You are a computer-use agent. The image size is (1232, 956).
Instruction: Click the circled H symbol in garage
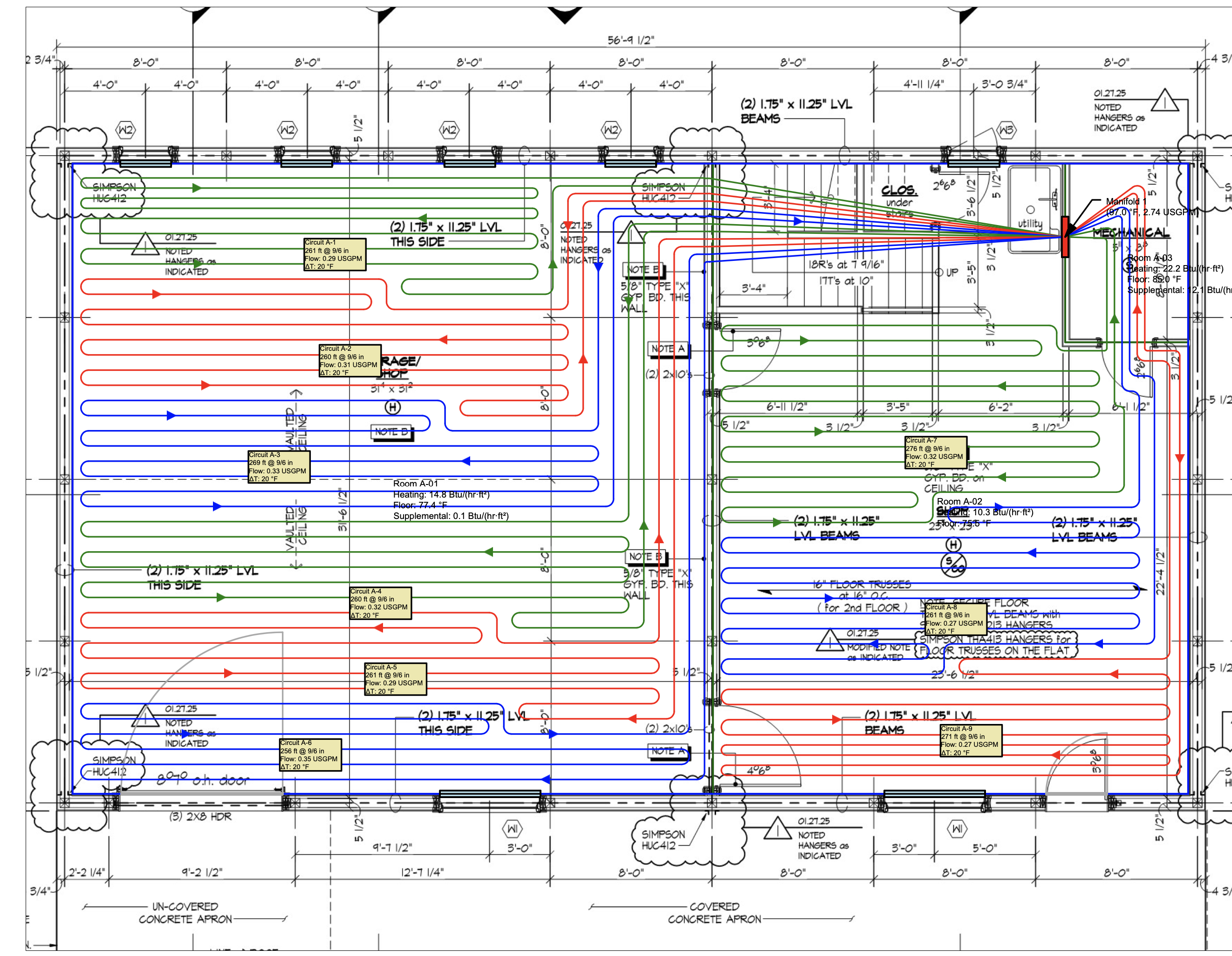pyautogui.click(x=393, y=407)
